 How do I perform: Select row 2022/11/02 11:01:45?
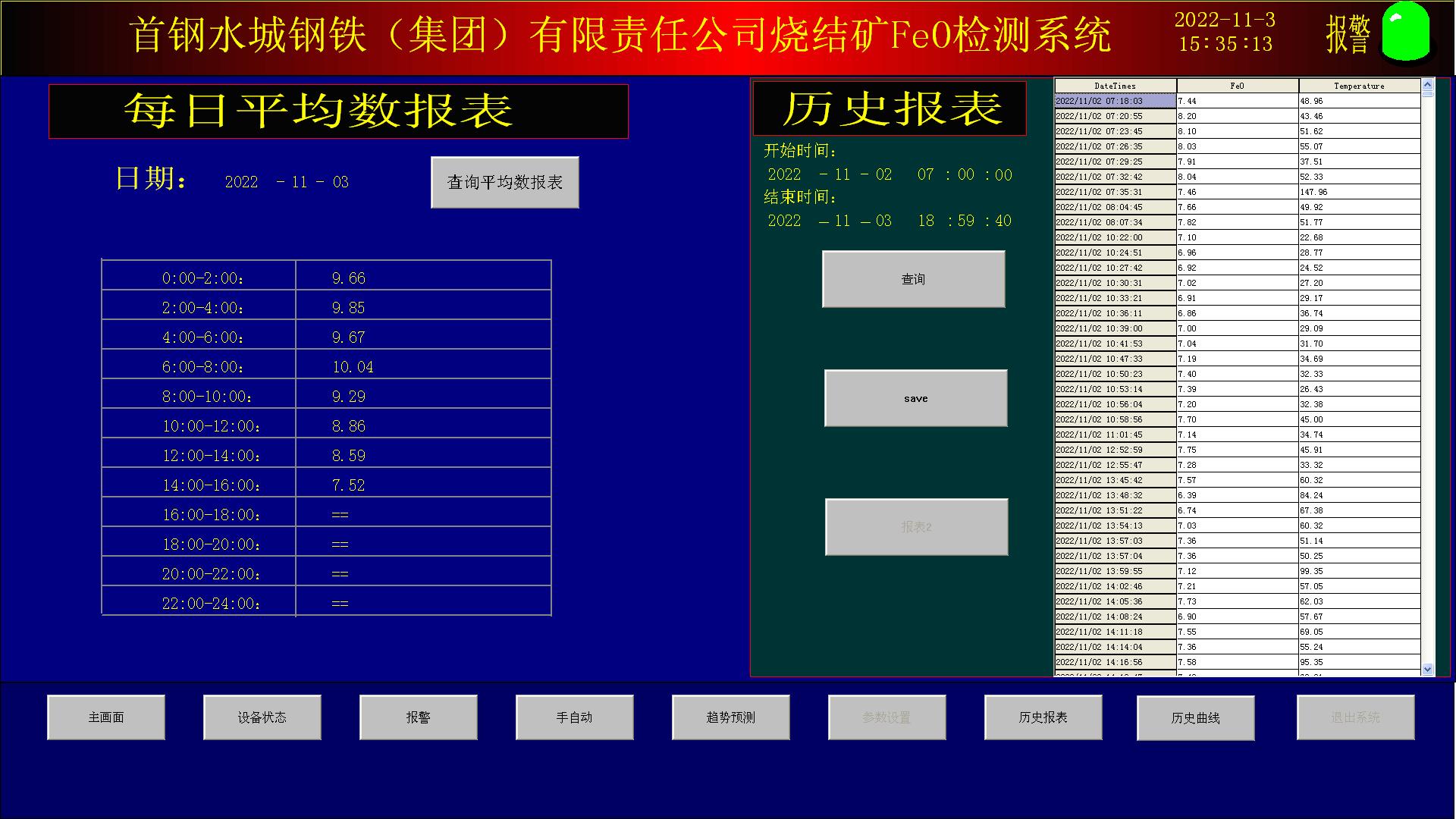click(x=1238, y=435)
